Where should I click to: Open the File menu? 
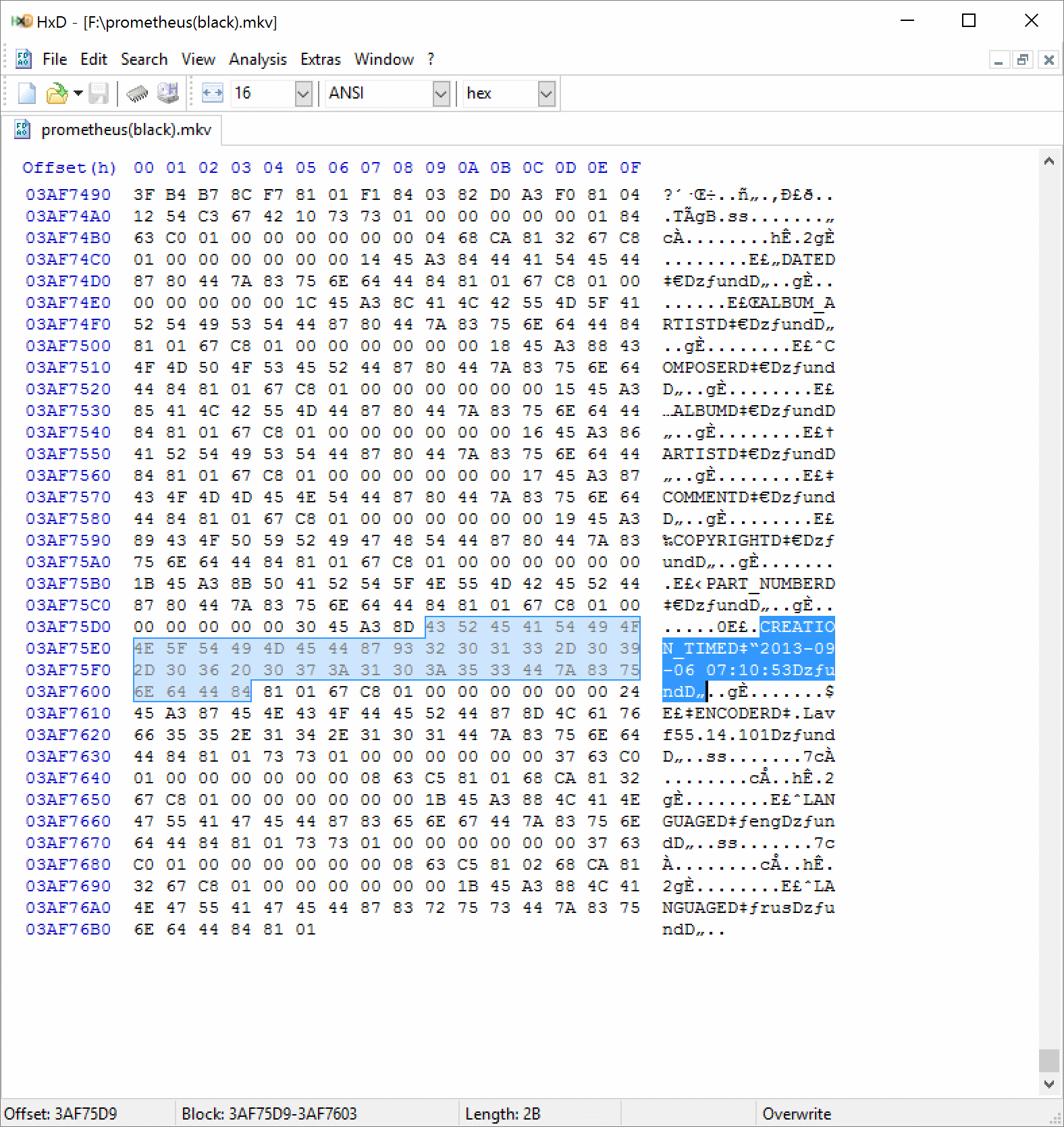(x=55, y=59)
